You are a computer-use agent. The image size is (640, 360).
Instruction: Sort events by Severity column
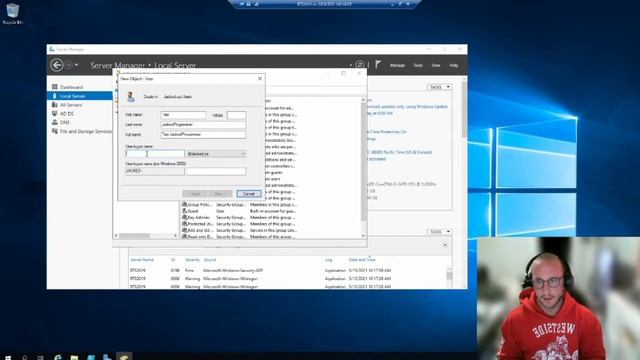pyautogui.click(x=192, y=260)
